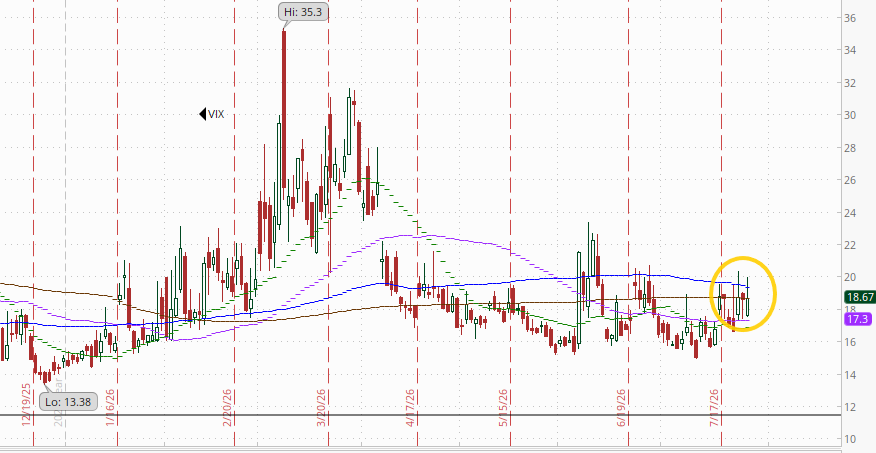Select the 18.67 last price tag
876x453 pixels.
coord(860,297)
